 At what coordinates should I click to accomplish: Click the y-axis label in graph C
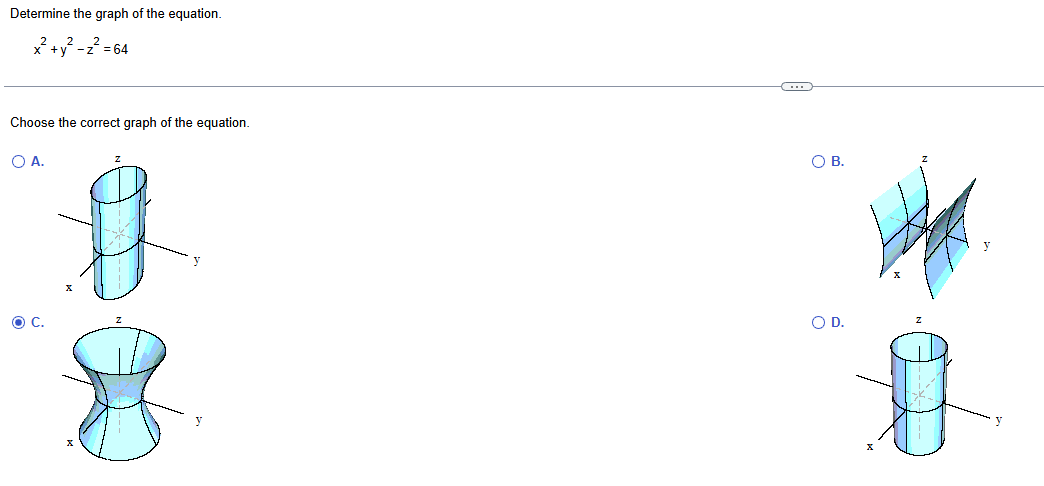tap(198, 420)
